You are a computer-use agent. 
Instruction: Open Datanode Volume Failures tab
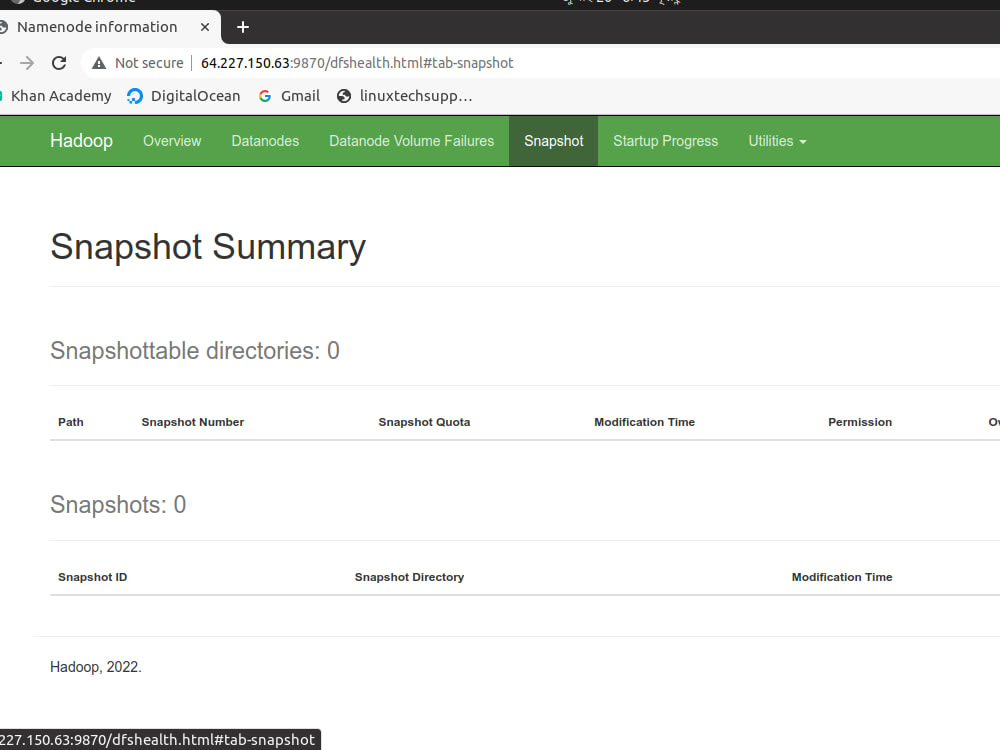coord(411,141)
